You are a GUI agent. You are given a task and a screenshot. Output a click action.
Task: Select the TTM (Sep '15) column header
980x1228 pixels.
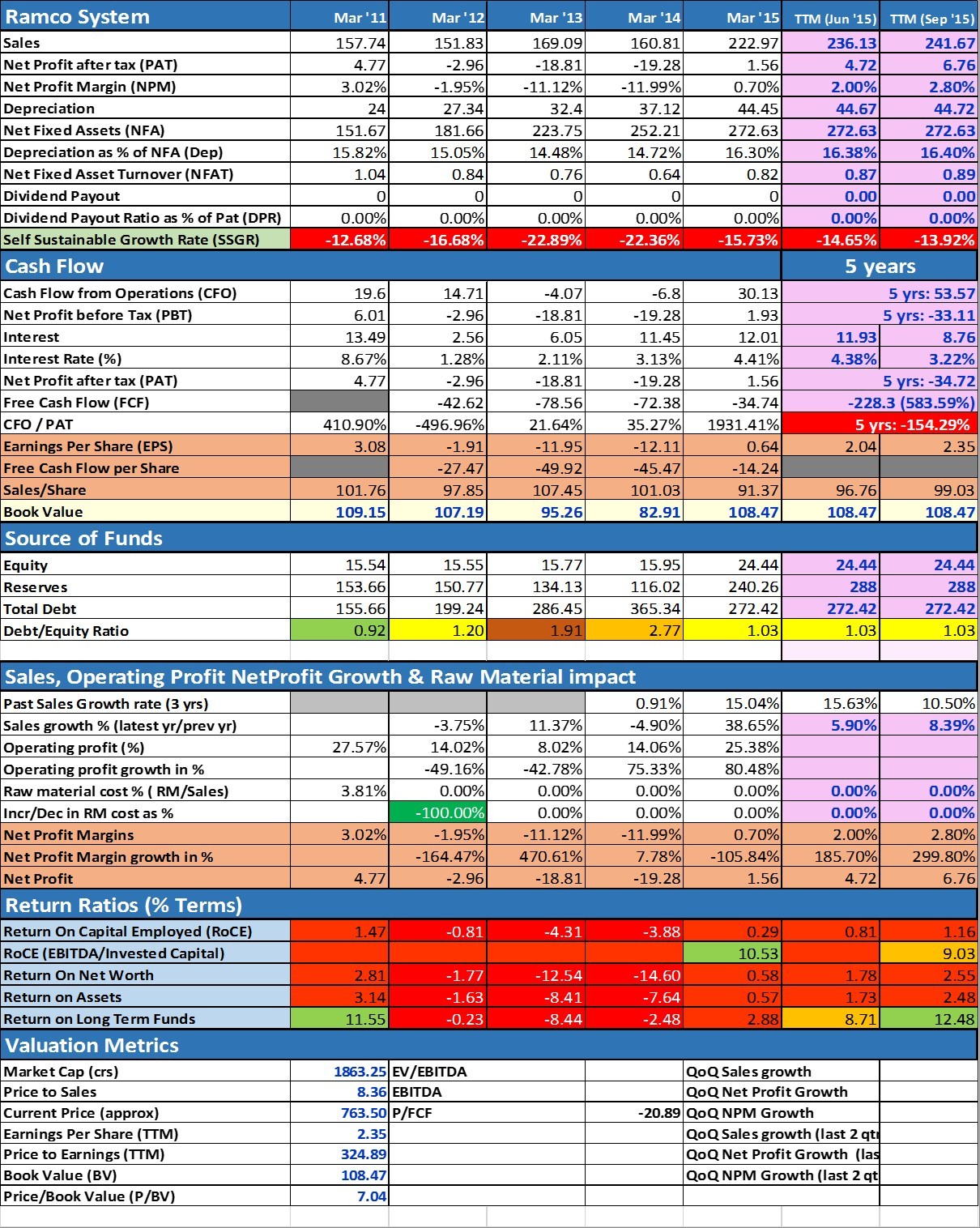pyautogui.click(x=930, y=18)
